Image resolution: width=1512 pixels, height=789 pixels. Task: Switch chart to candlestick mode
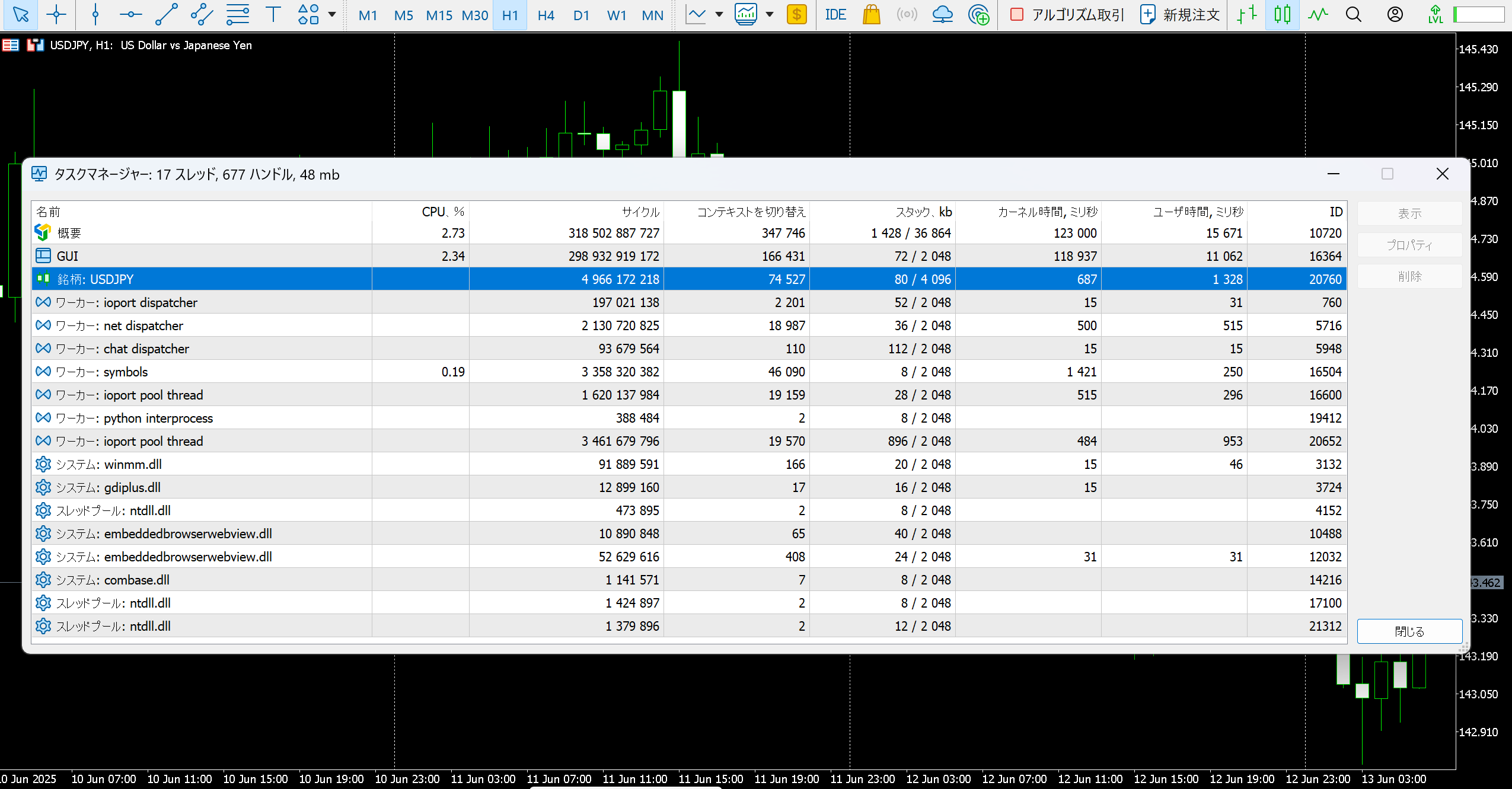(1282, 15)
